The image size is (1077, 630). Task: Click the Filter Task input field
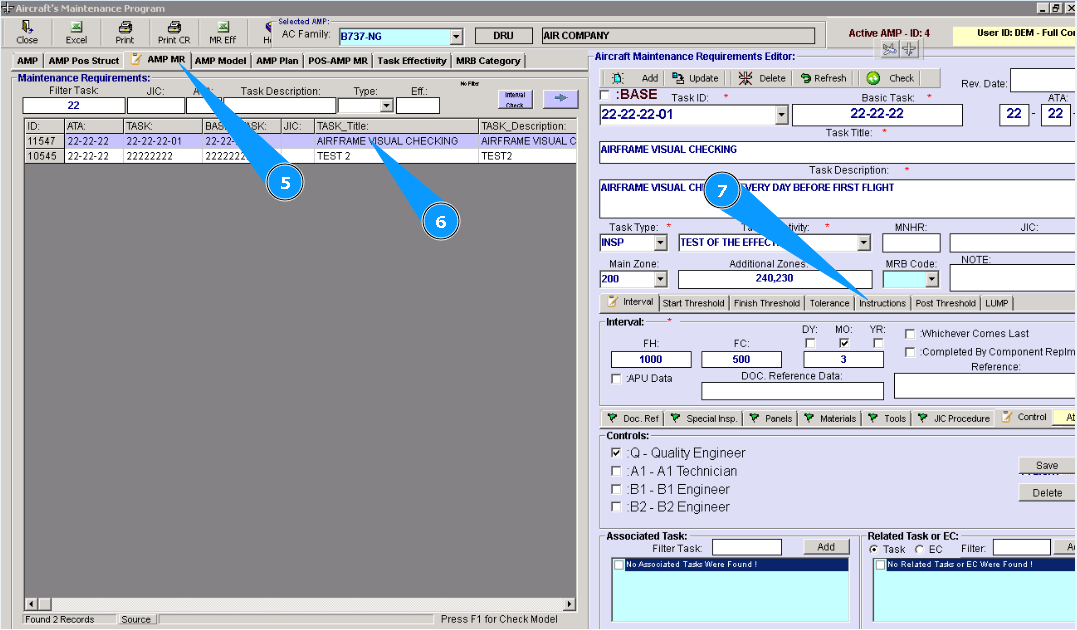74,105
